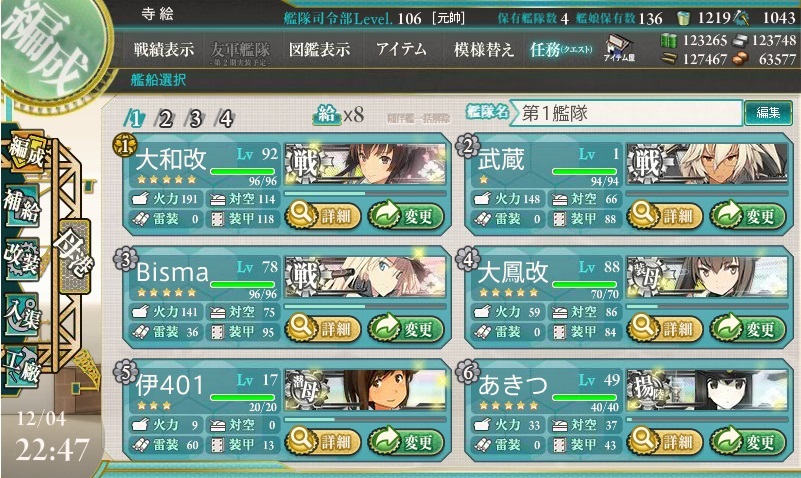Click the 編集 fleet name button
801x478 pixels.
[768, 112]
